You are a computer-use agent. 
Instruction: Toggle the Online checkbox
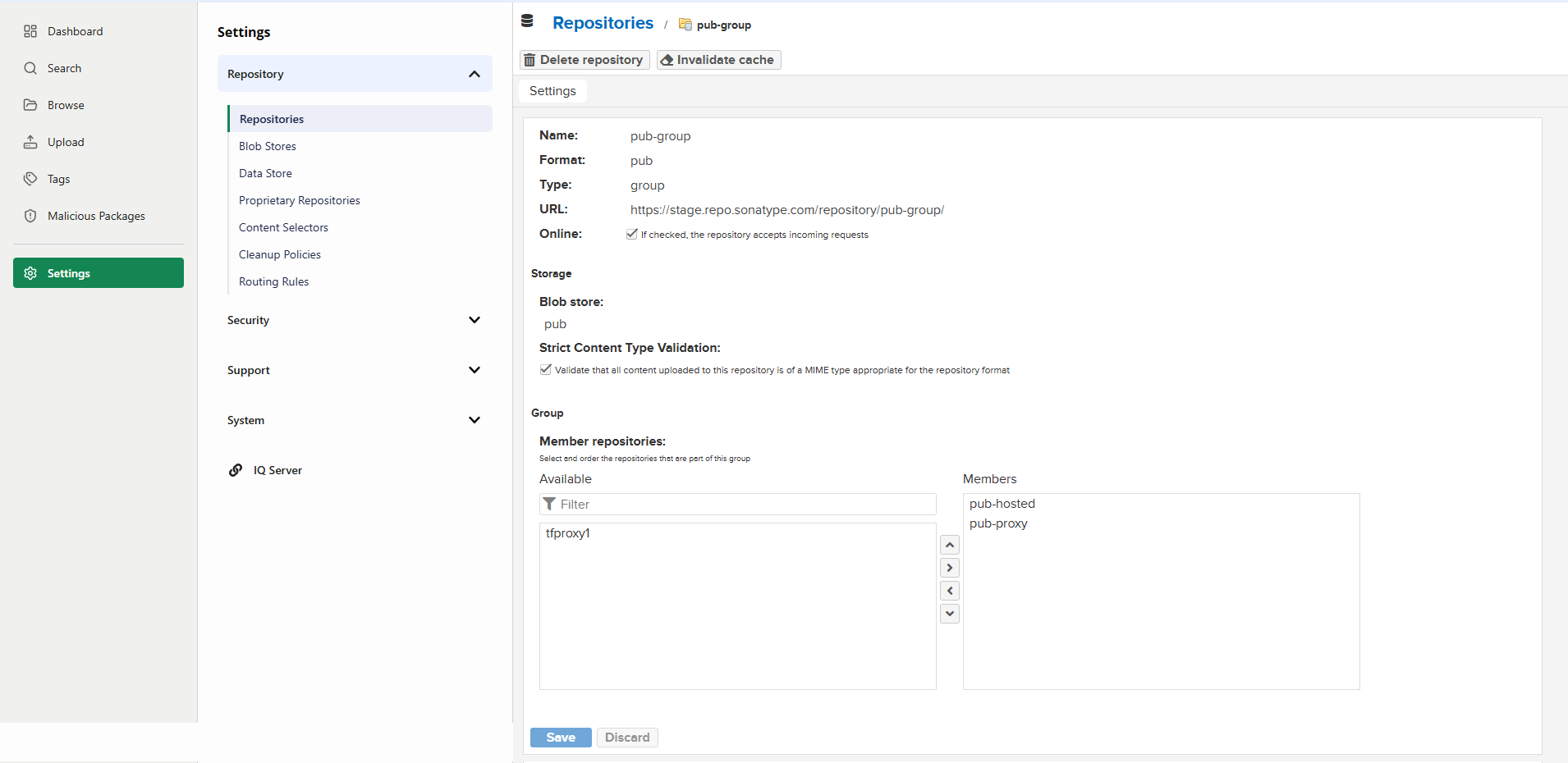(x=632, y=234)
